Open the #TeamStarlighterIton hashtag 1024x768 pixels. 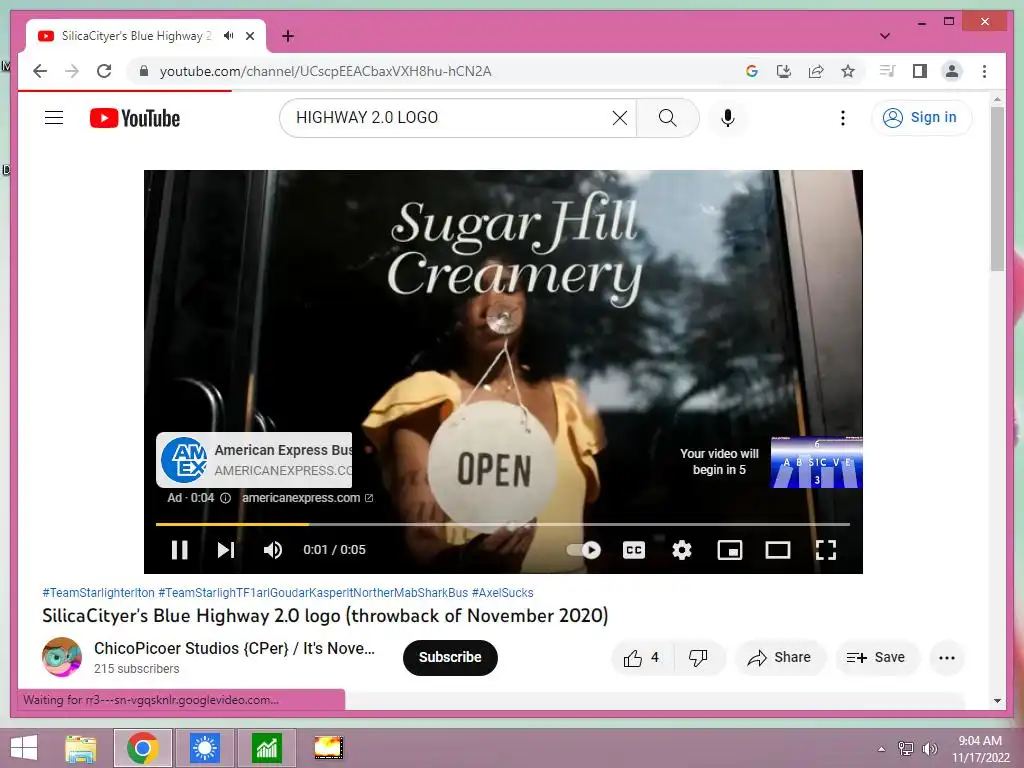point(99,592)
